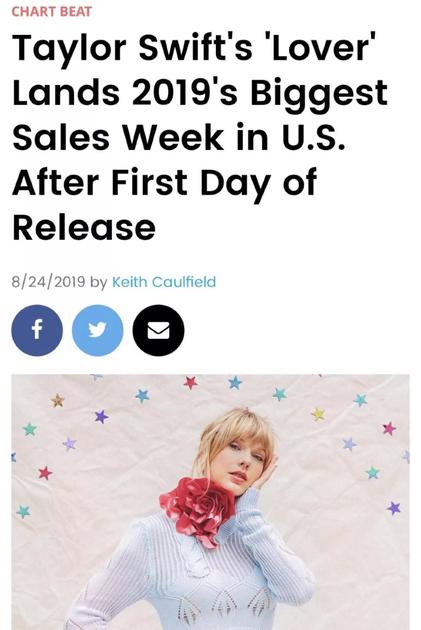Open the Chart Beat category link
The image size is (421, 630).
click(x=51, y=11)
